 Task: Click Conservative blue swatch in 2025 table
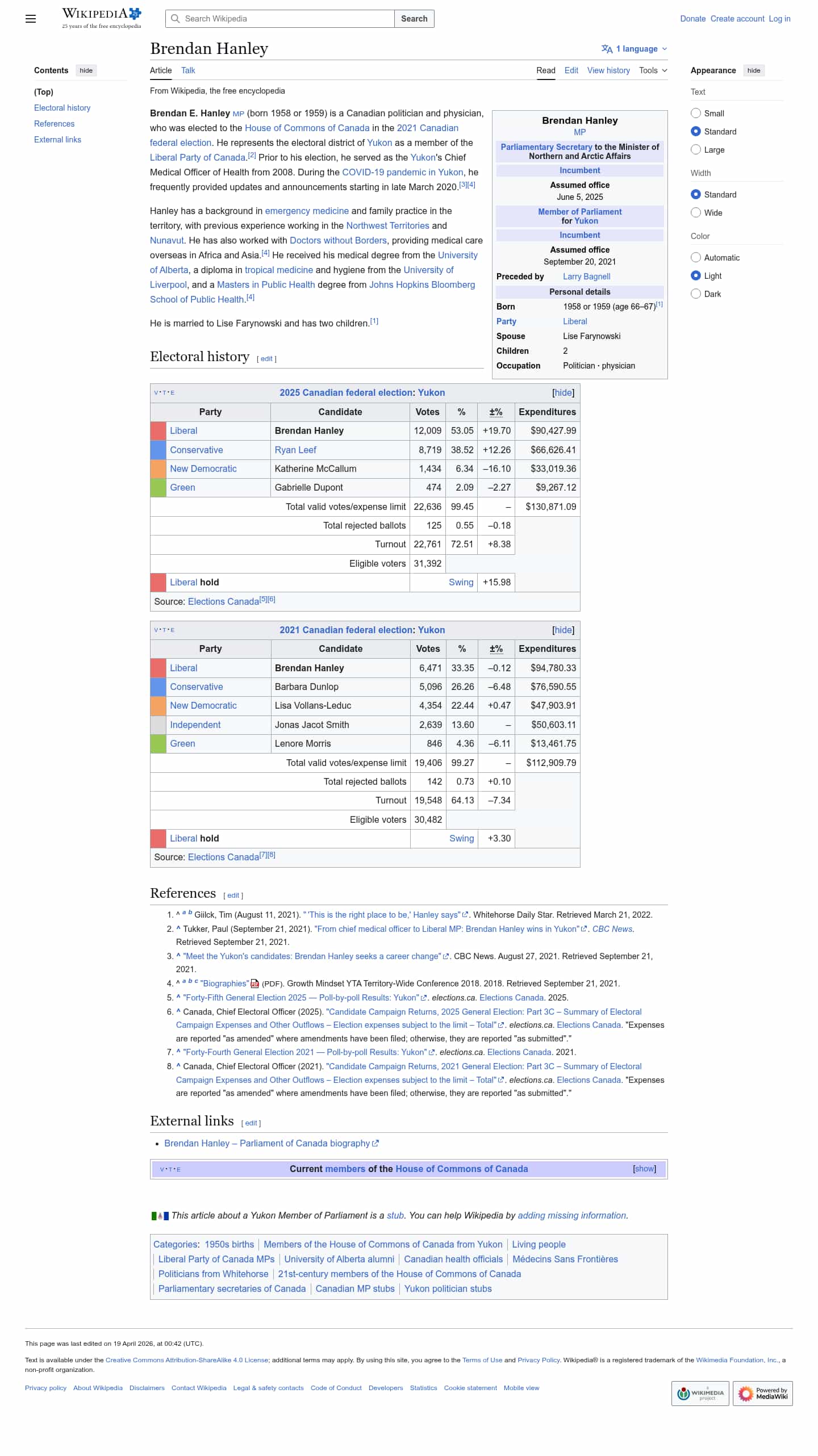(x=158, y=450)
